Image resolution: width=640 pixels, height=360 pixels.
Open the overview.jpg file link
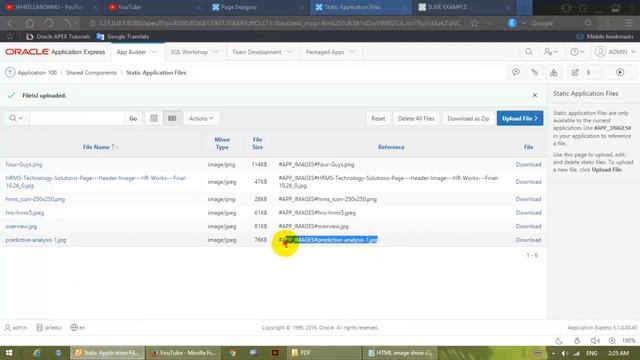point(21,226)
